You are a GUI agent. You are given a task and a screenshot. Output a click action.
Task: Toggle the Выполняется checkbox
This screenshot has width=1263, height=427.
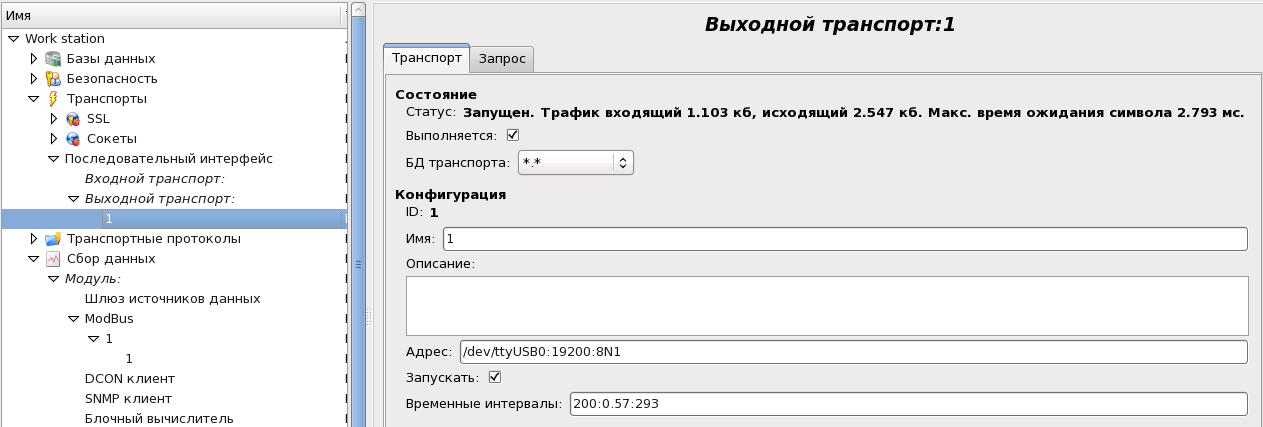[x=514, y=135]
